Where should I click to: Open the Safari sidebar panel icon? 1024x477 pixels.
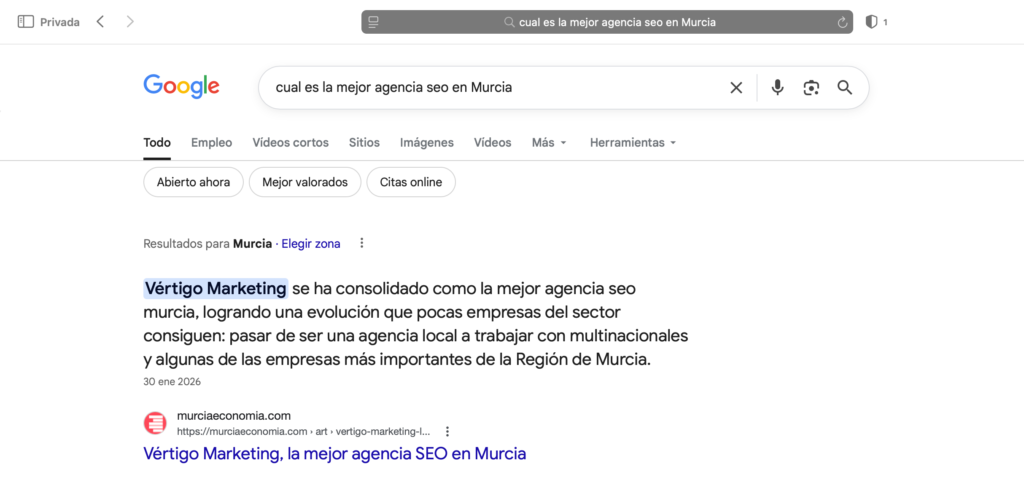tap(25, 22)
